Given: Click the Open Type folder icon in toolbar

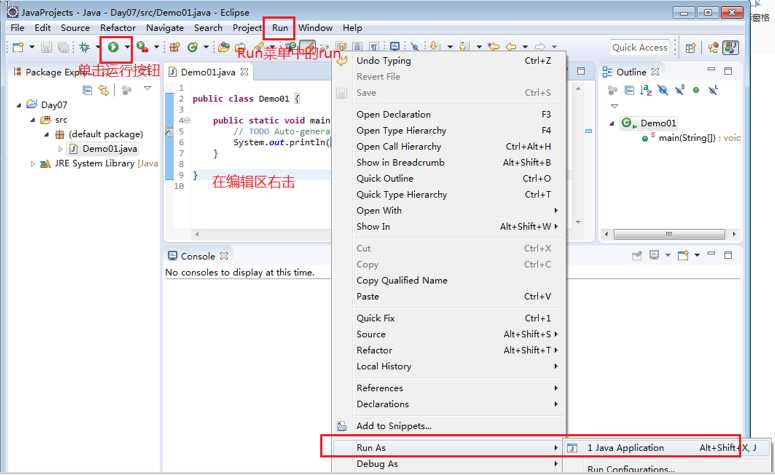Looking at the screenshot, I should [224, 47].
